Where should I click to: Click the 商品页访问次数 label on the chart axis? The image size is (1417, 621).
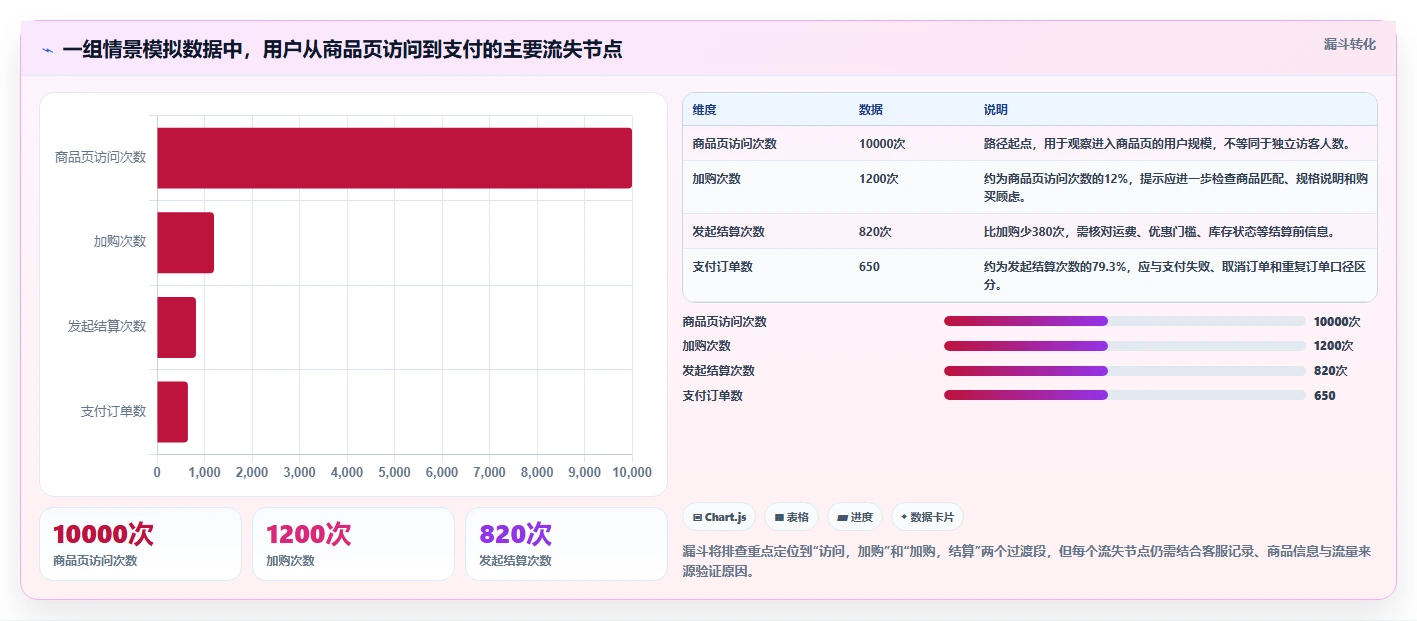100,157
